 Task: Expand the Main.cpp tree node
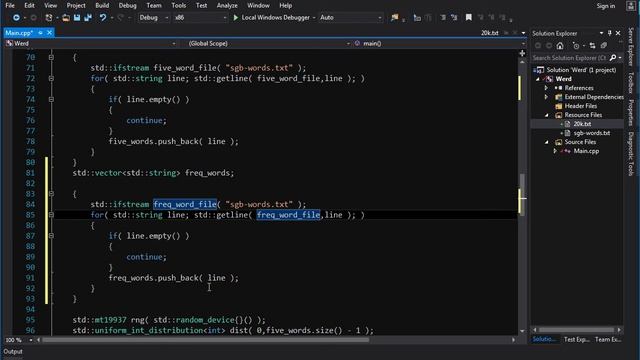click(555, 151)
